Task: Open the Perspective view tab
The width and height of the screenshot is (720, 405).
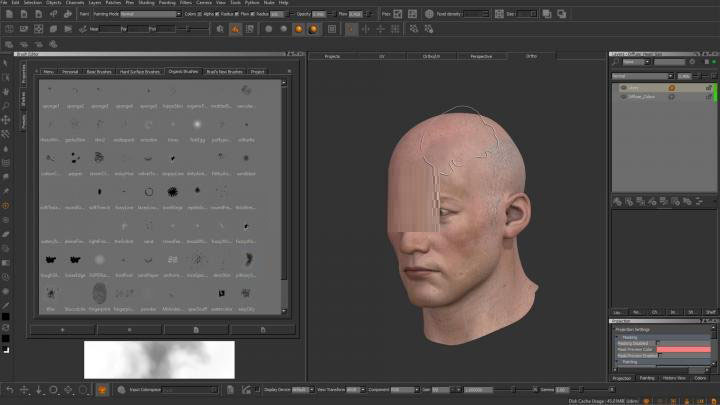Action: click(x=481, y=56)
